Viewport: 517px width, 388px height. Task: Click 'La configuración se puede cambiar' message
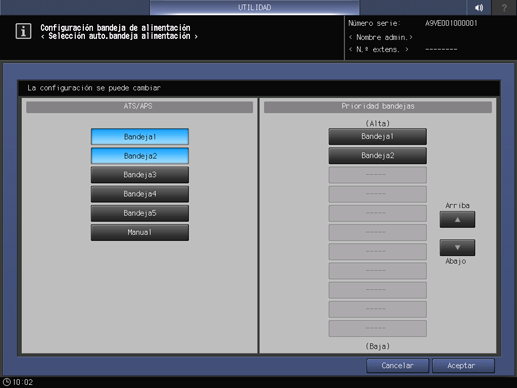click(x=94, y=88)
